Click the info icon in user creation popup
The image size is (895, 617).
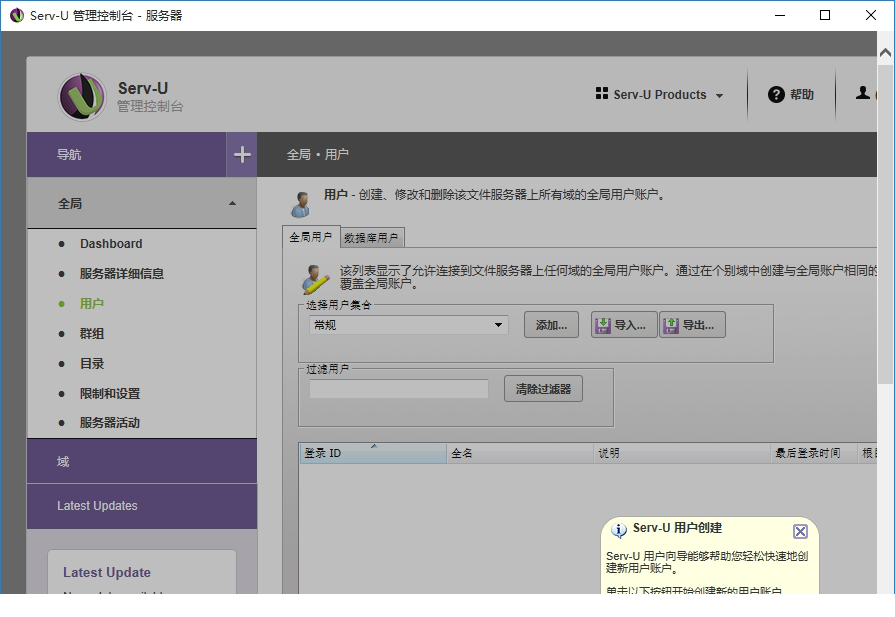click(x=619, y=530)
